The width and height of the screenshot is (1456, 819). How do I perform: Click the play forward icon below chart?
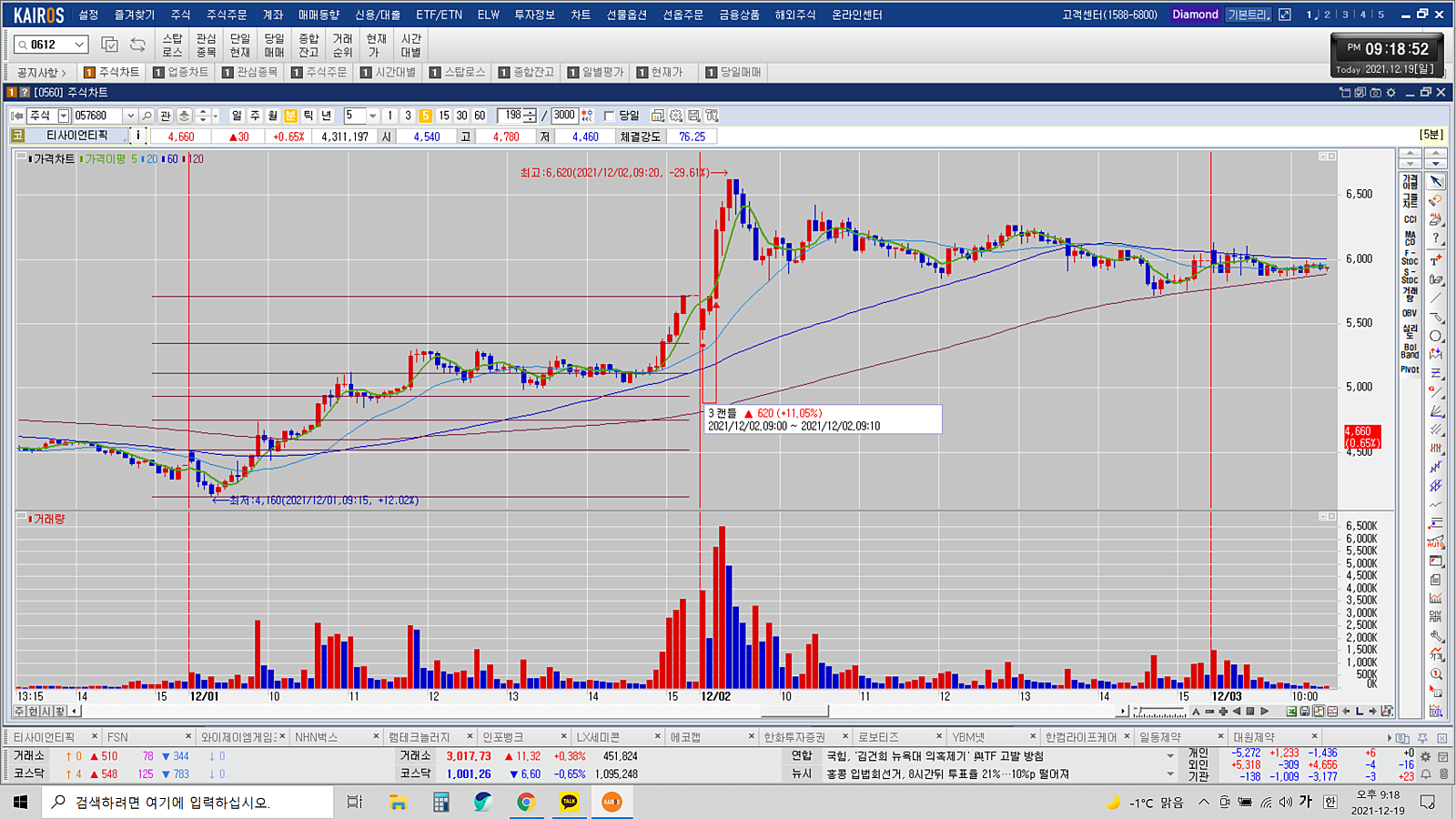pos(1264,711)
